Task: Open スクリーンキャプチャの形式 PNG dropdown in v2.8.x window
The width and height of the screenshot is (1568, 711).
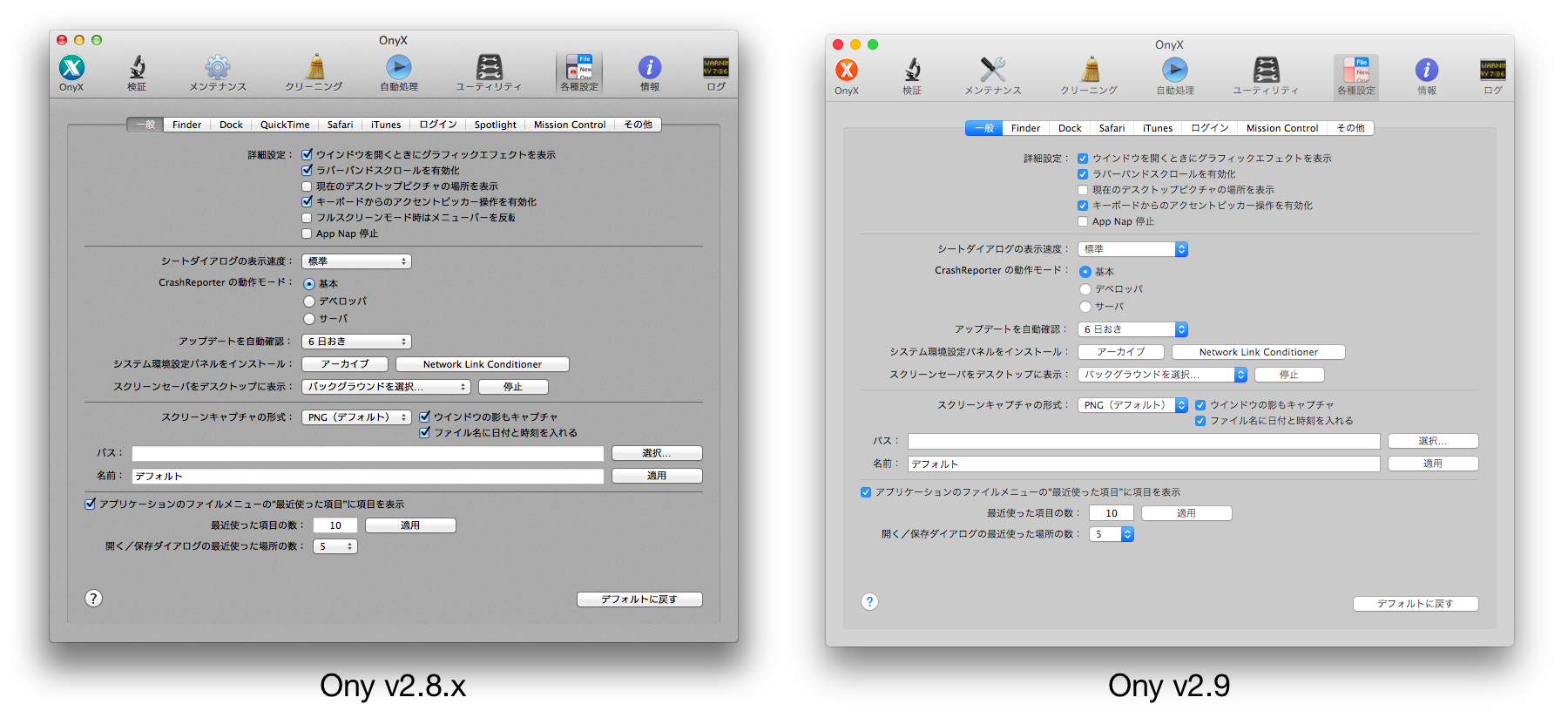Action: pyautogui.click(x=356, y=417)
